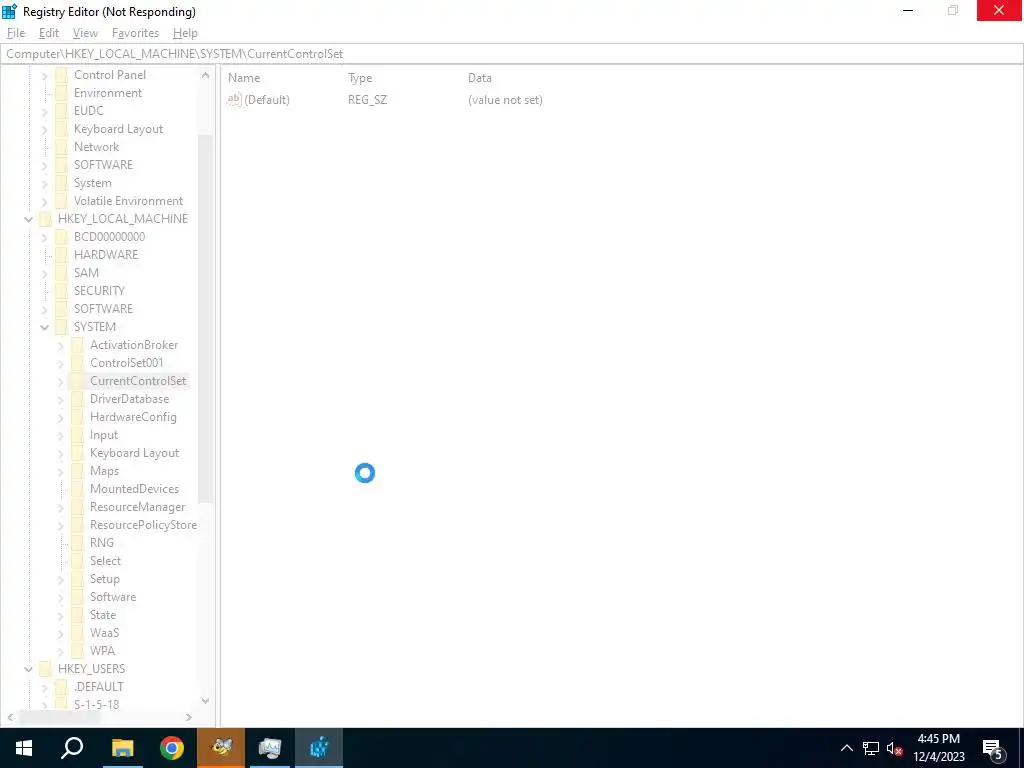The height and width of the screenshot is (768, 1024).
Task: Select the Keyboard Layout key under SYSTEM
Action: [x=135, y=453]
